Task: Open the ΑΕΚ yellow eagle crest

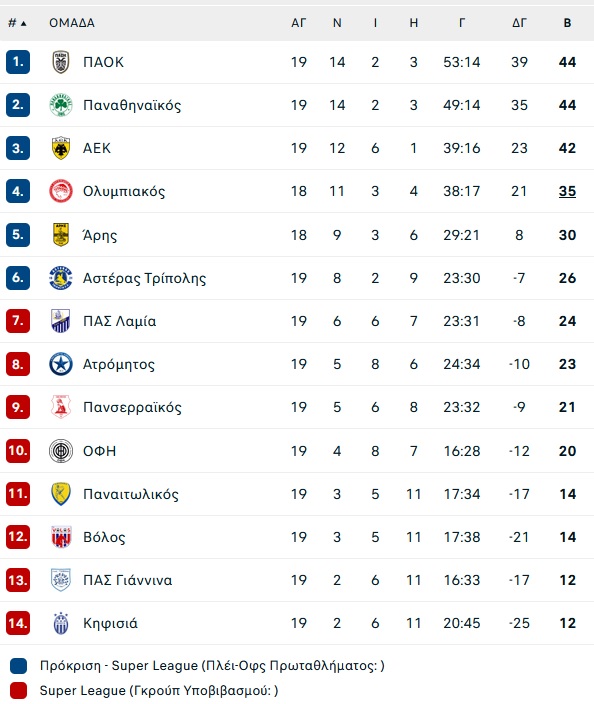Action: coord(61,148)
